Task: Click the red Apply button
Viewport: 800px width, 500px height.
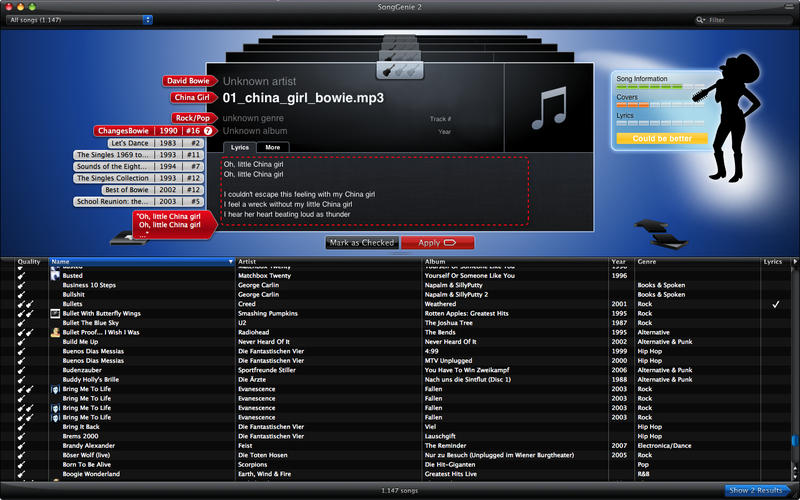Action: (x=437, y=243)
